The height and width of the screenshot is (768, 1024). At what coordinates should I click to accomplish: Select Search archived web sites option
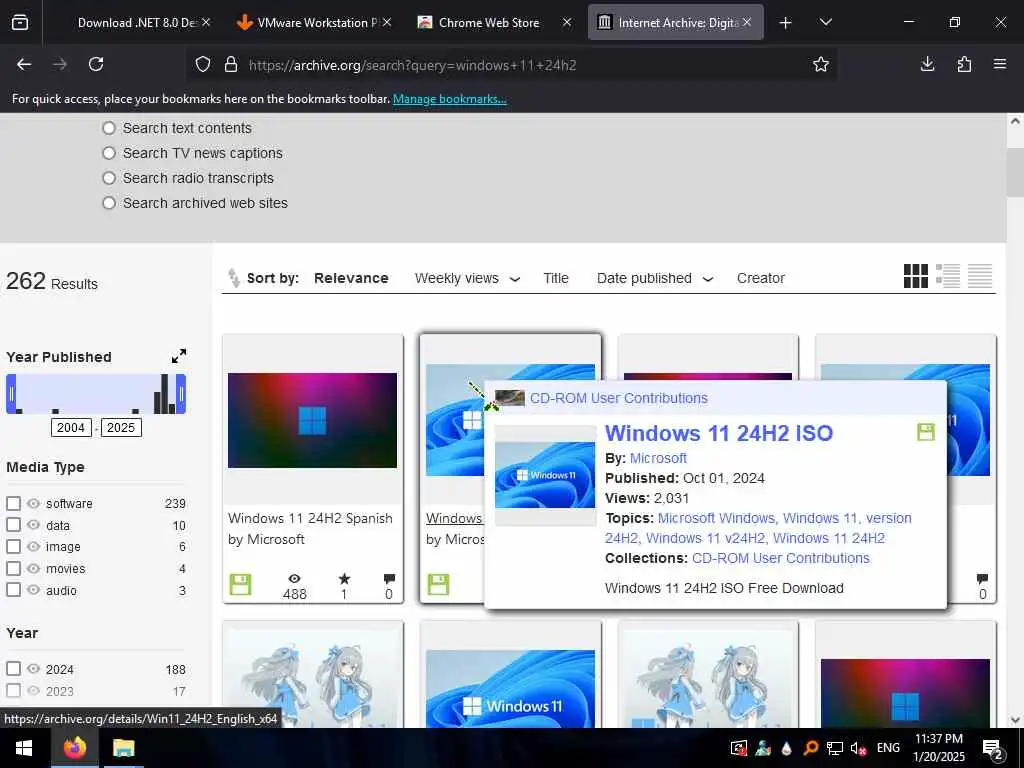(x=109, y=203)
